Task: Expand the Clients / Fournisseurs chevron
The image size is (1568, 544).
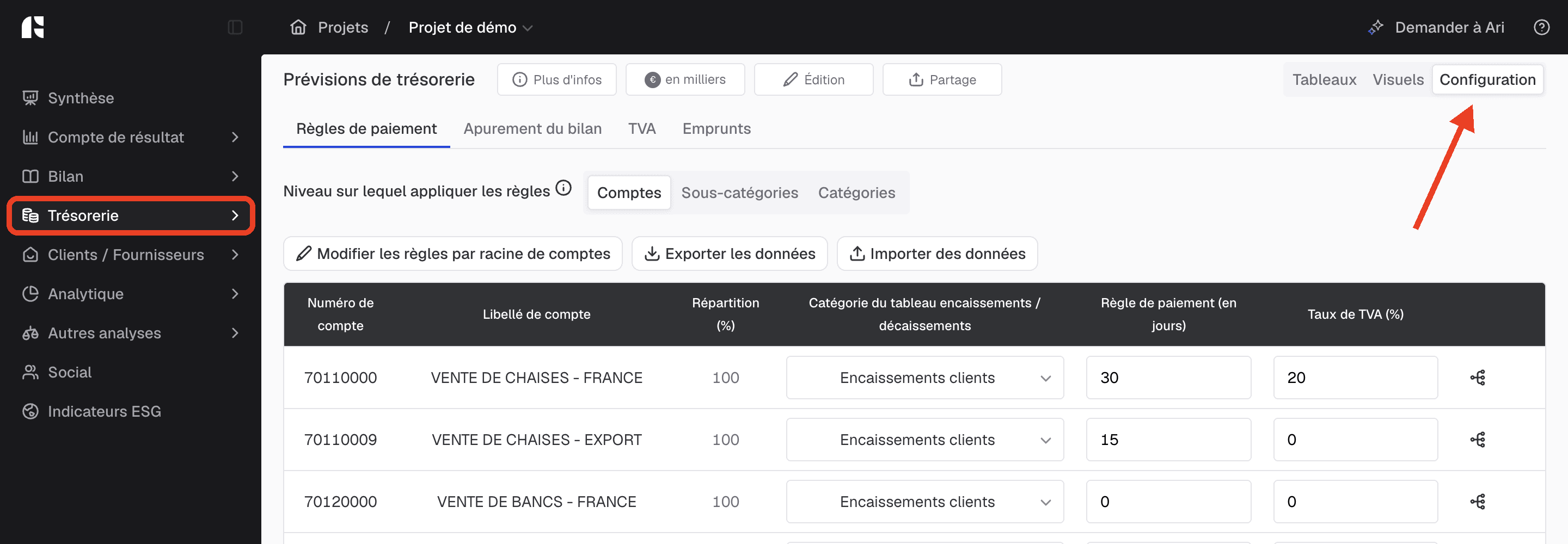Action: coord(235,255)
